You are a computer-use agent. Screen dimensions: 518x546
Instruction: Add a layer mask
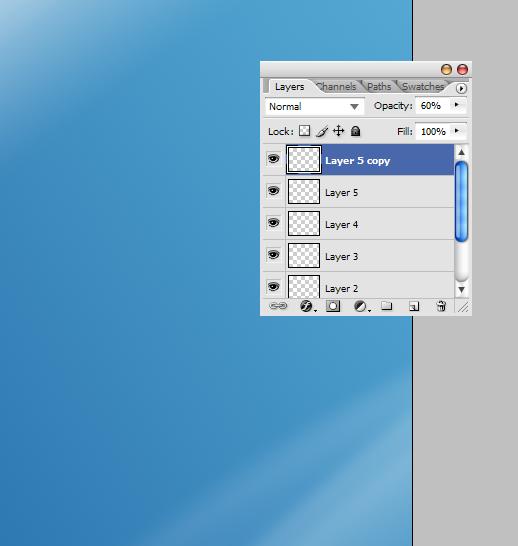(333, 306)
